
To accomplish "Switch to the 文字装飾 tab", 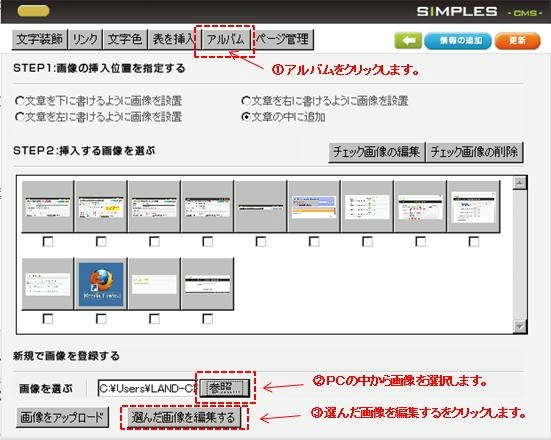I will [40, 39].
